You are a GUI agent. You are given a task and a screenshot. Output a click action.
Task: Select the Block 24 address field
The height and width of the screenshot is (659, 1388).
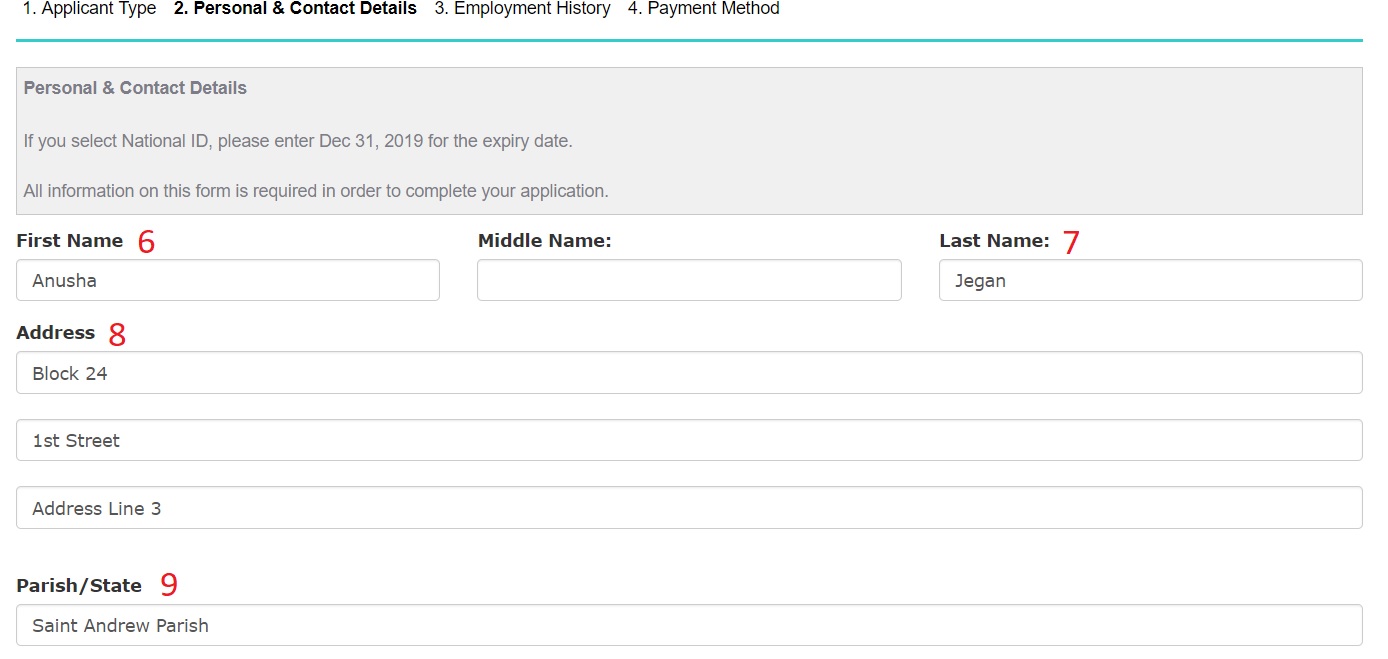tap(689, 373)
